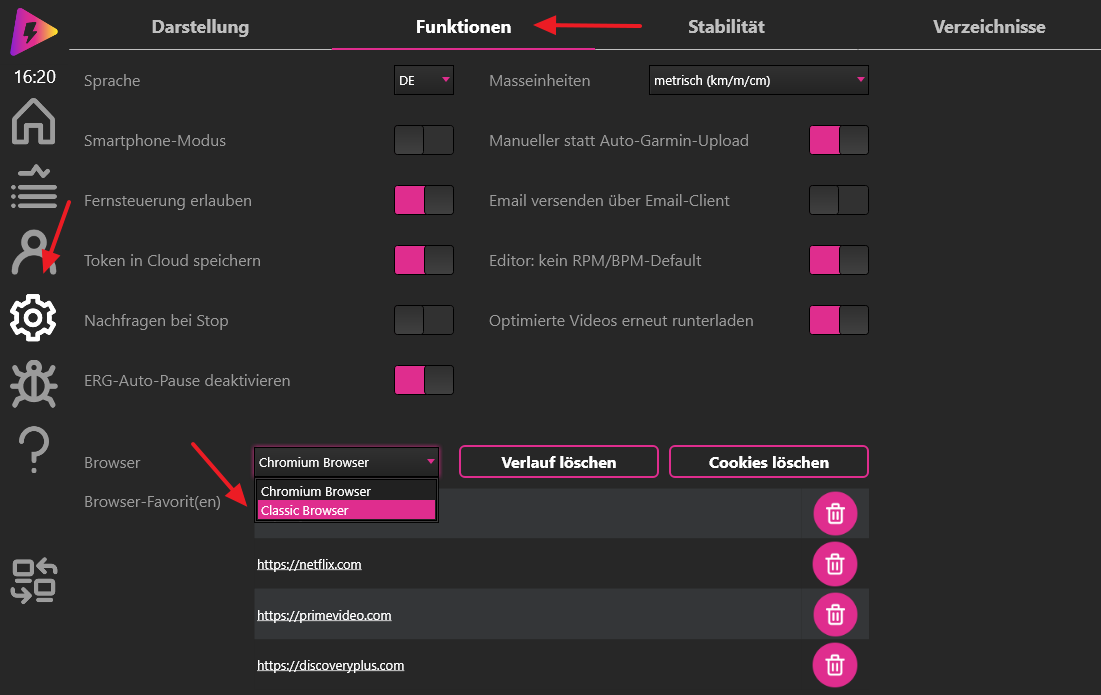Select Classic Browser in dropdown list
Viewport: 1101px width, 695px height.
click(346, 511)
